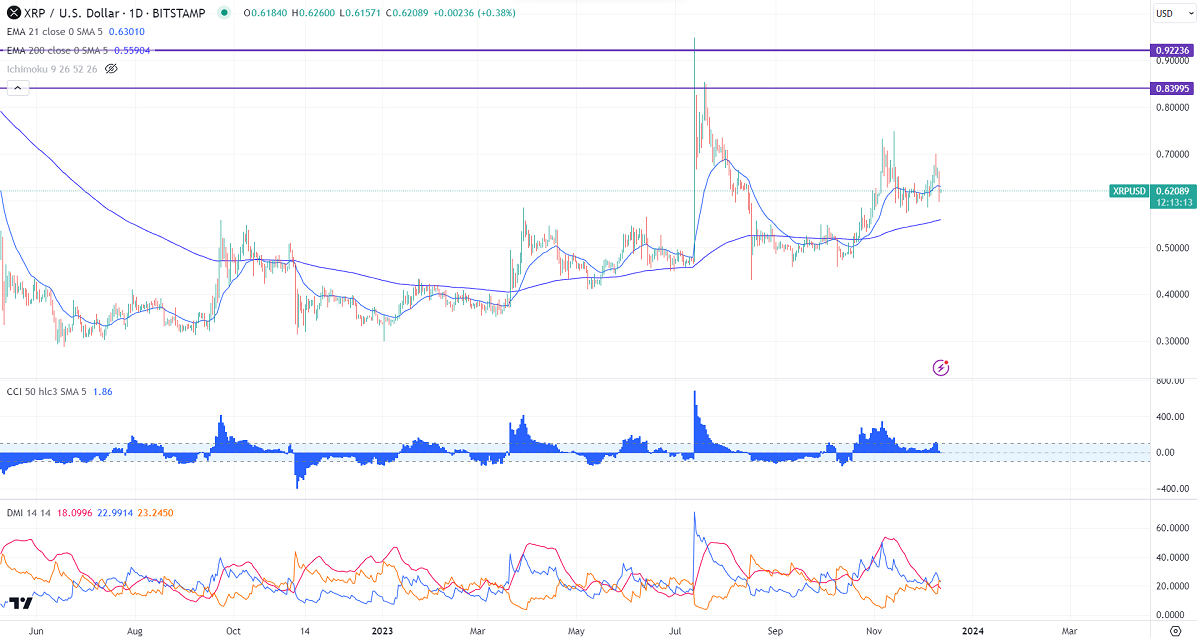Image resolution: width=1197 pixels, height=638 pixels.
Task: Open the USD currency dropdown
Action: pyautogui.click(x=1173, y=13)
